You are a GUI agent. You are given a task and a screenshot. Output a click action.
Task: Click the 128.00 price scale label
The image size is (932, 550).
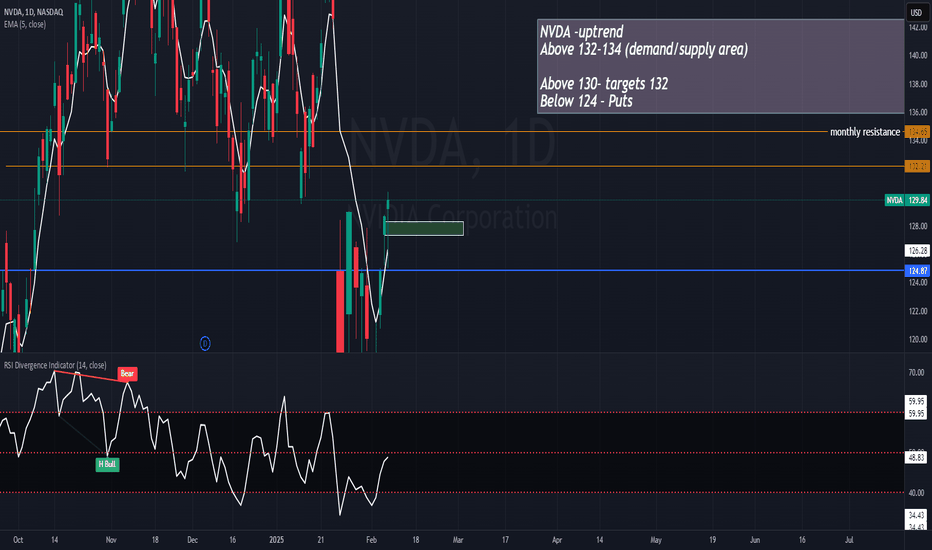[918, 226]
